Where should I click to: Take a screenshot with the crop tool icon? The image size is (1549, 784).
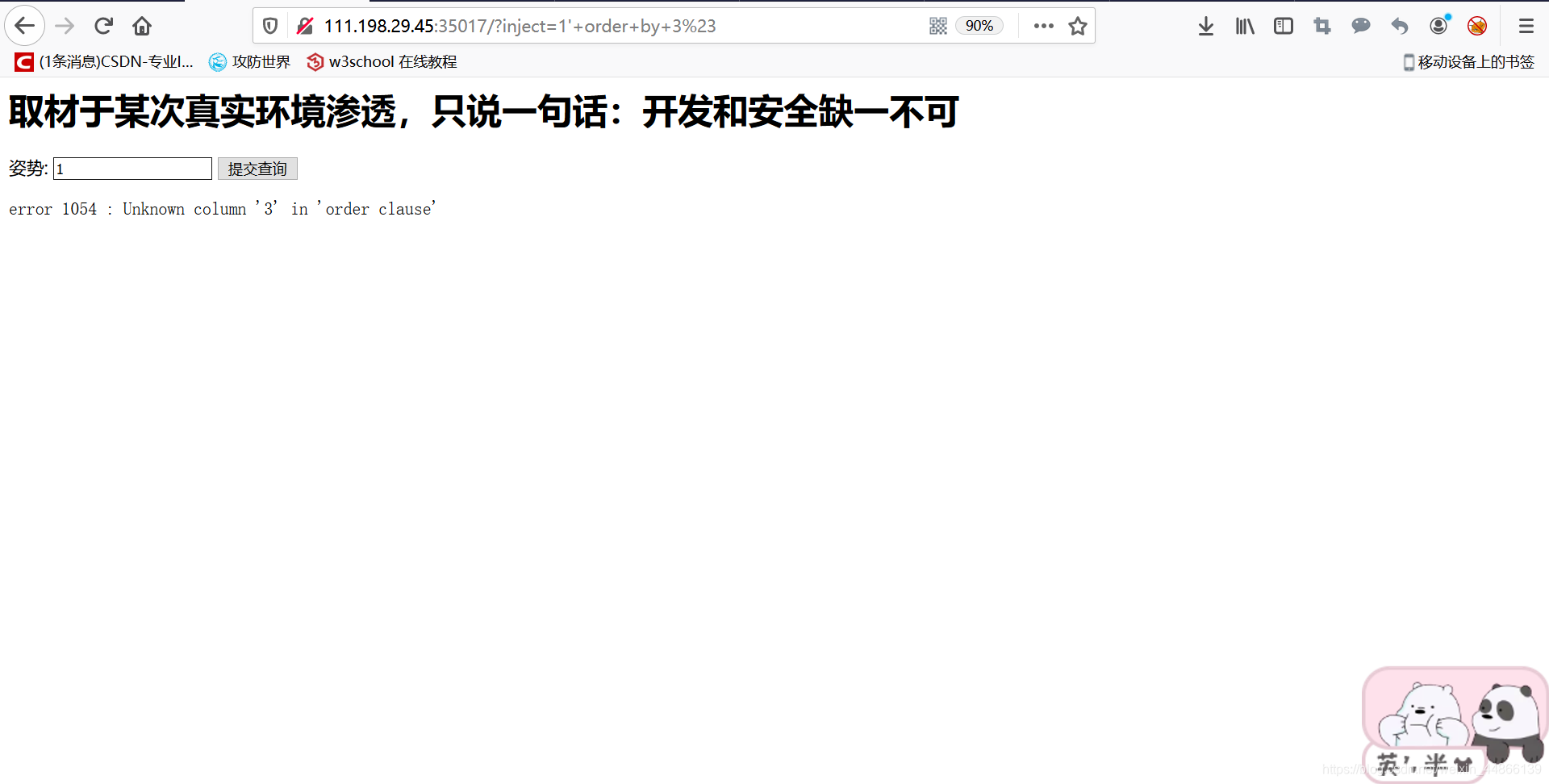point(1321,25)
